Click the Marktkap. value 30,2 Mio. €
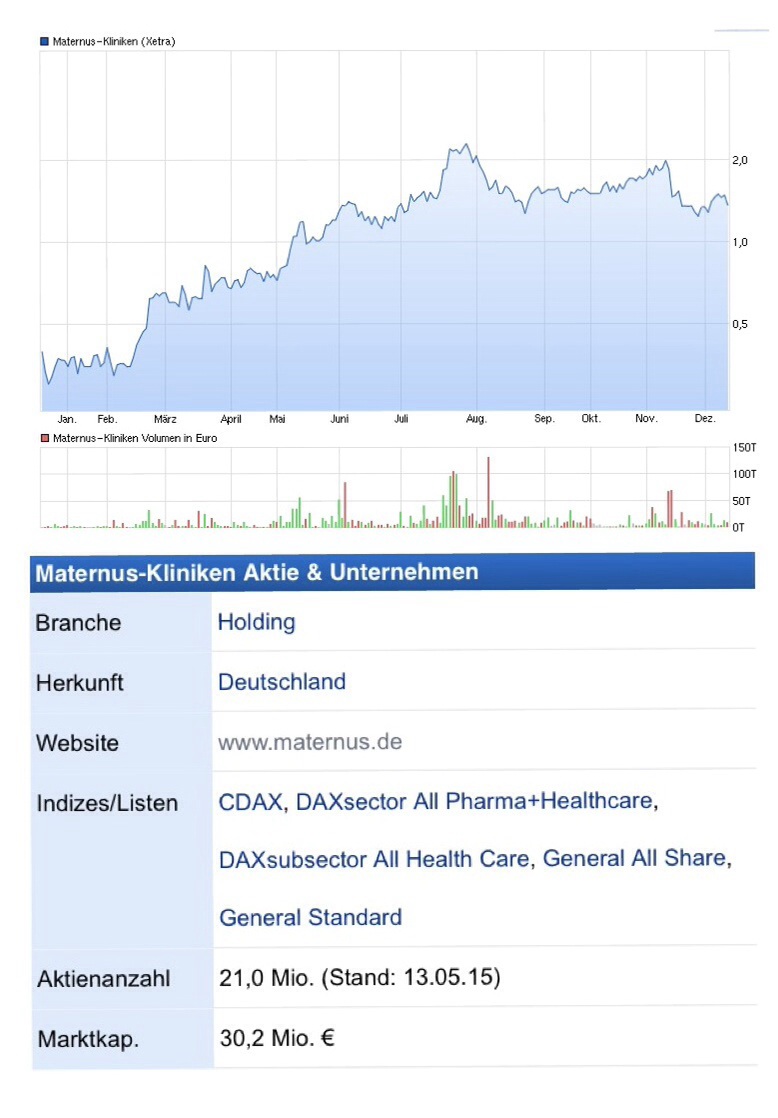This screenshot has height=1118, width=778. 277,1038
